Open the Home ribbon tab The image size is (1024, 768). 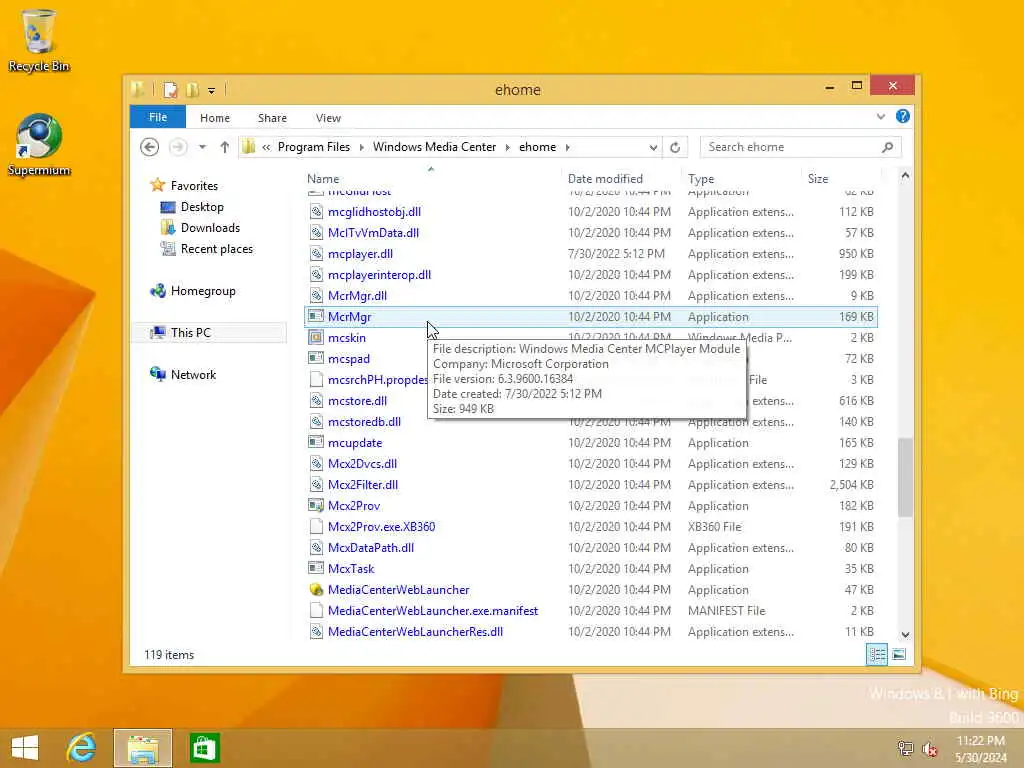215,118
